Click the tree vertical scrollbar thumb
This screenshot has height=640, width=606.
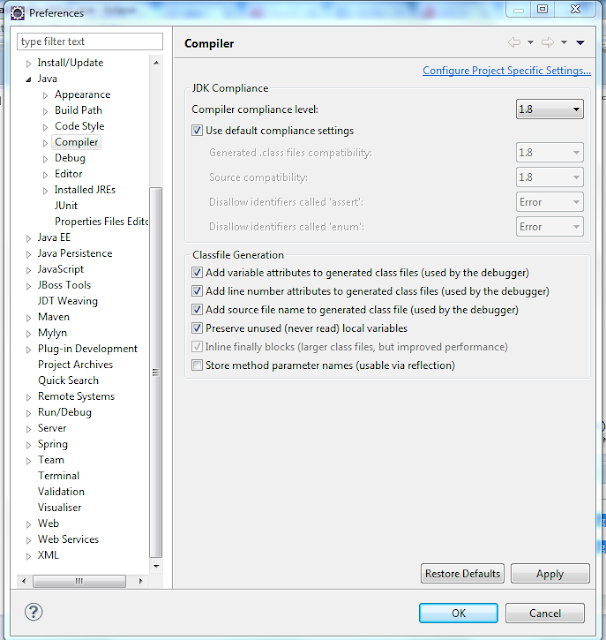[155, 372]
